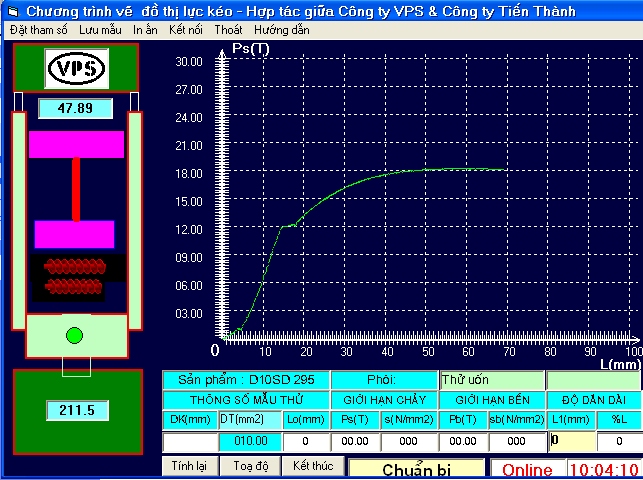Open the Kết nối menu

[186, 30]
